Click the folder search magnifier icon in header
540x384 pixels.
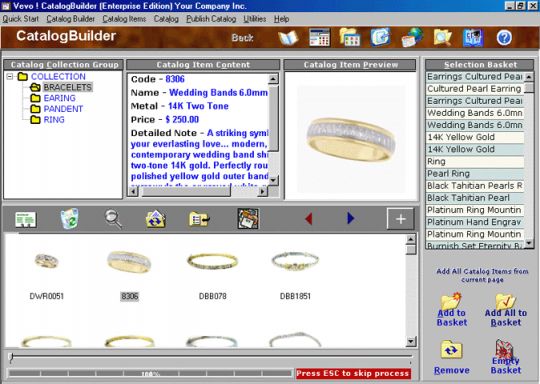click(x=442, y=37)
